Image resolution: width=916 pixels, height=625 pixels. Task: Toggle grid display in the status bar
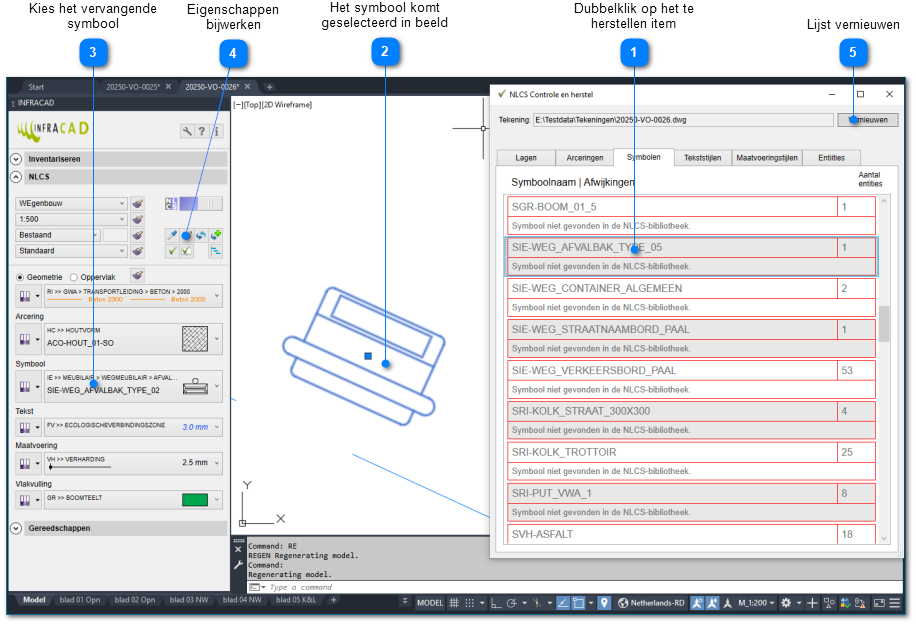(x=454, y=603)
